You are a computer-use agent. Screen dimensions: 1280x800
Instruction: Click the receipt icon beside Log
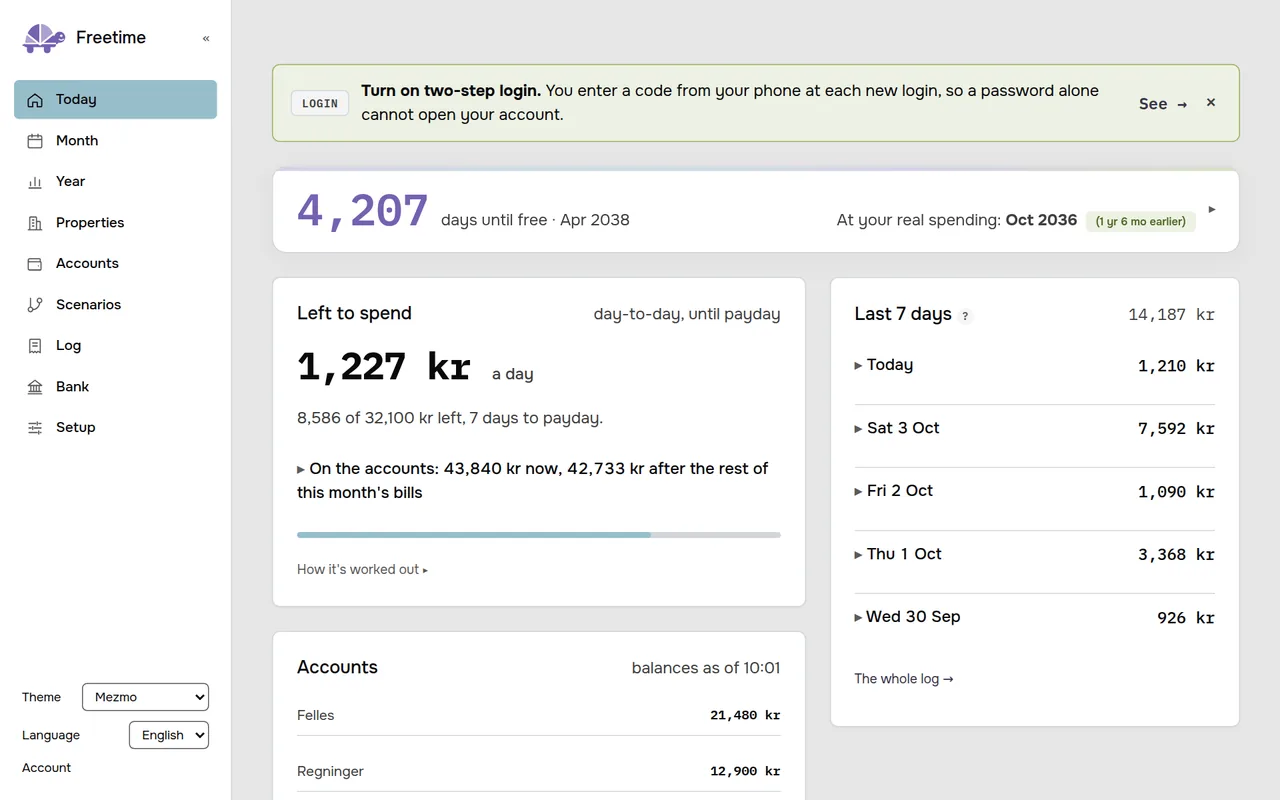pyautogui.click(x=35, y=346)
